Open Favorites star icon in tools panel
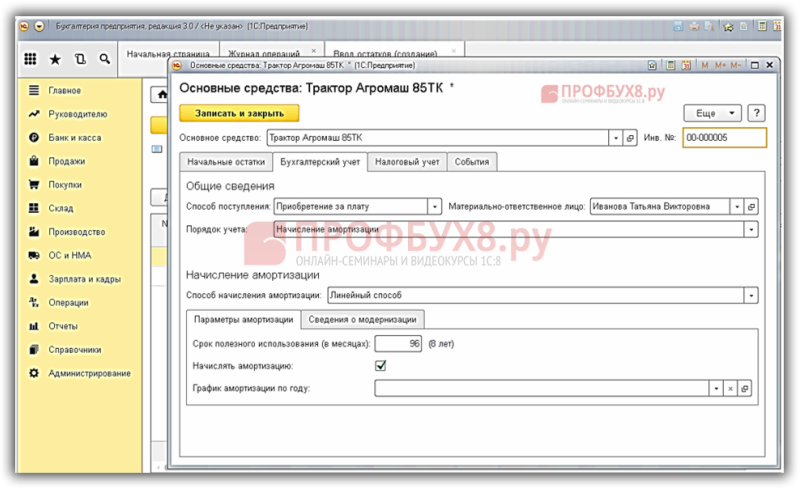800x489 pixels. pyautogui.click(x=55, y=60)
